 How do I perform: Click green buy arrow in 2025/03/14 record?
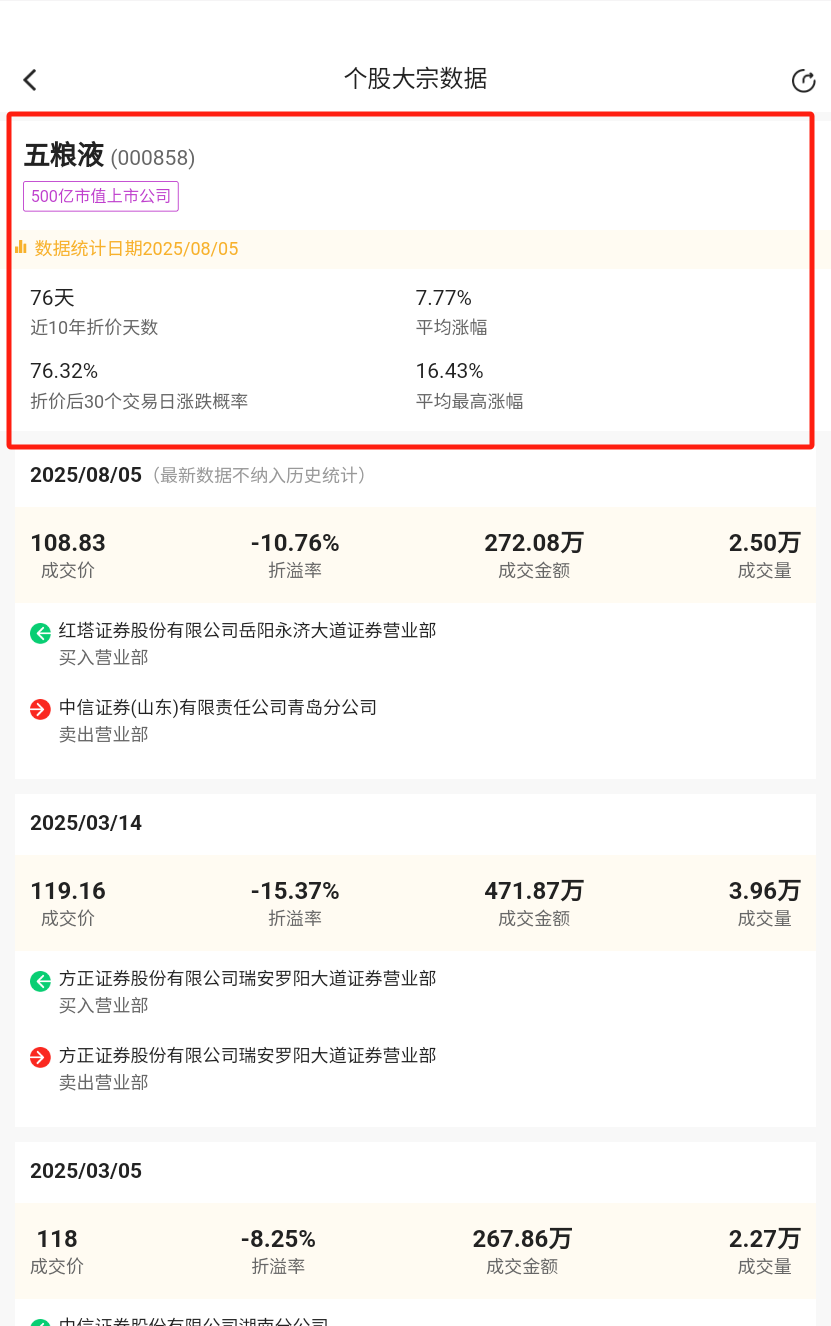40,981
